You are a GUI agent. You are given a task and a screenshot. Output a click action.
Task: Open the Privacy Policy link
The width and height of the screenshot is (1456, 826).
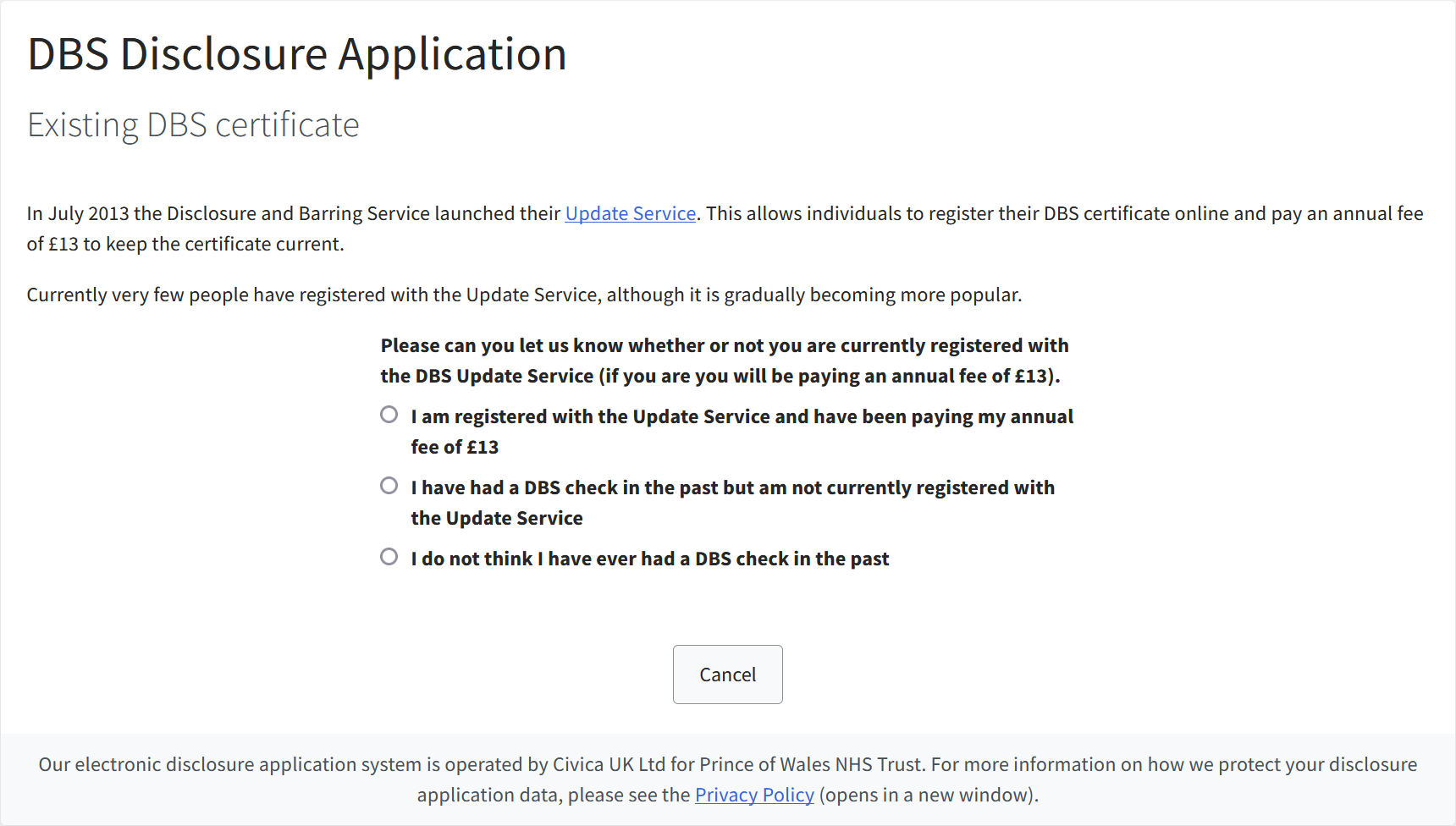point(754,795)
